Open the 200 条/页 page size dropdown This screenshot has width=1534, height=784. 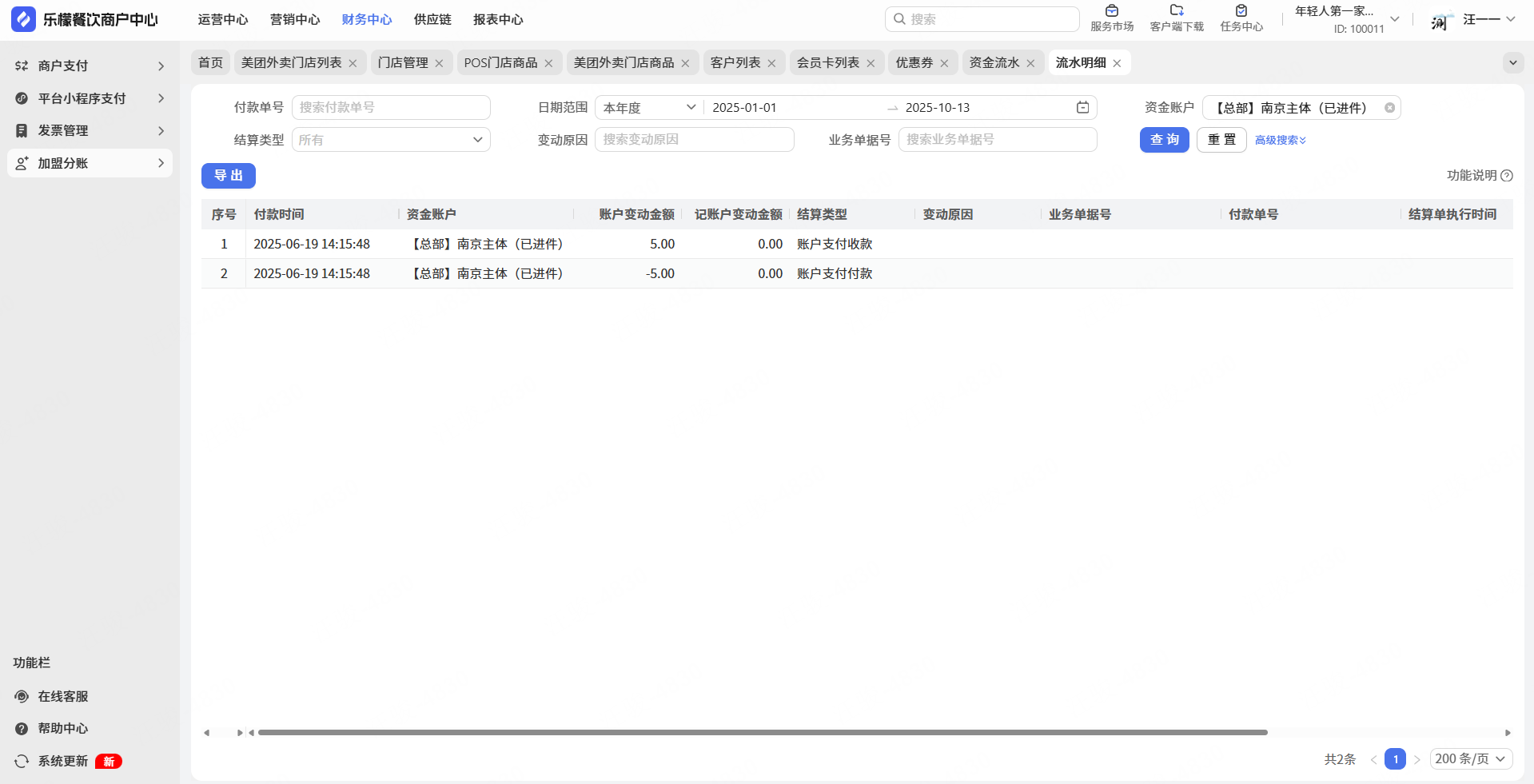click(x=1471, y=758)
